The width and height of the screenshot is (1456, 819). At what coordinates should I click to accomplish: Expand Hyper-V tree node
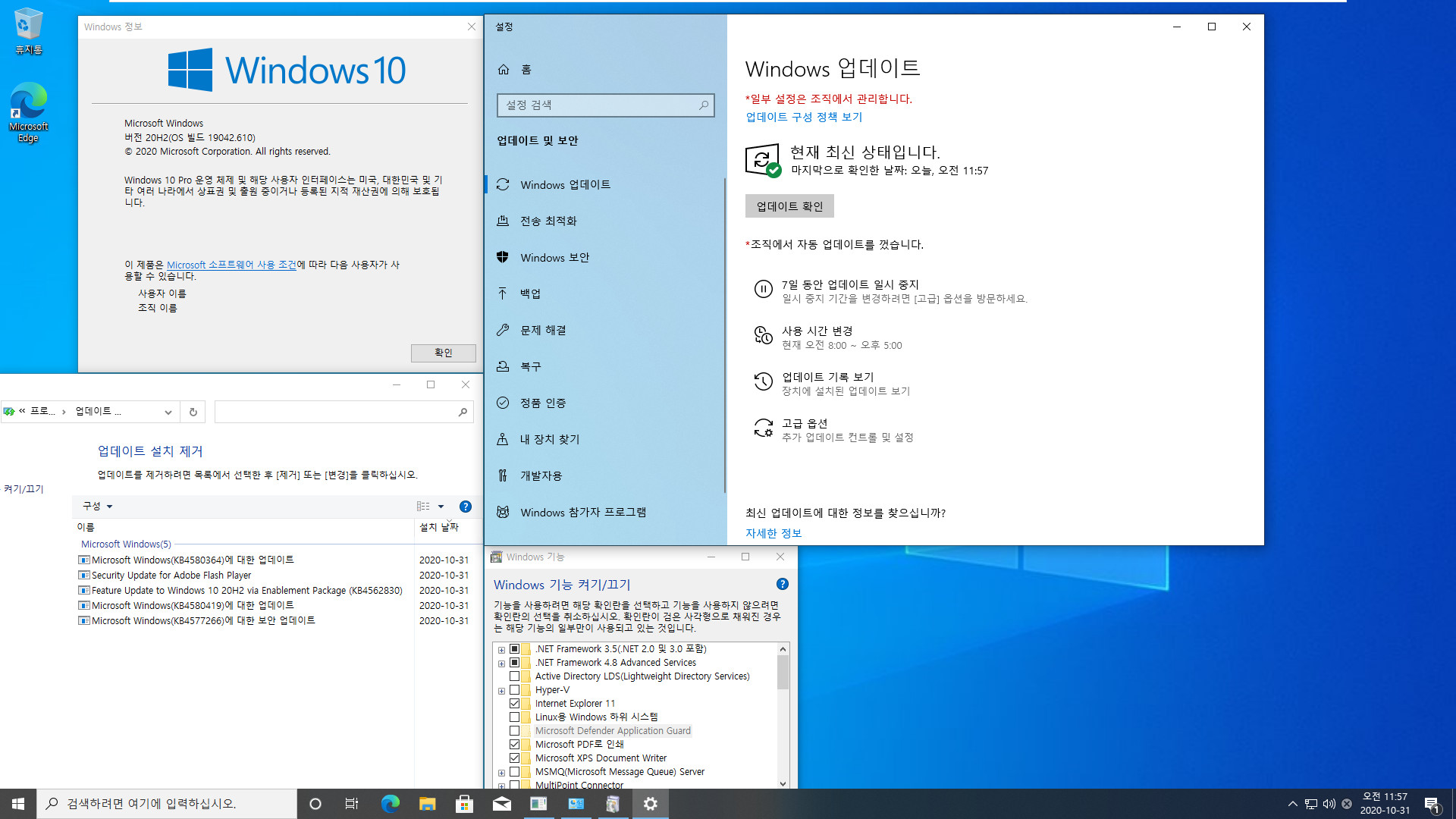pyautogui.click(x=501, y=691)
